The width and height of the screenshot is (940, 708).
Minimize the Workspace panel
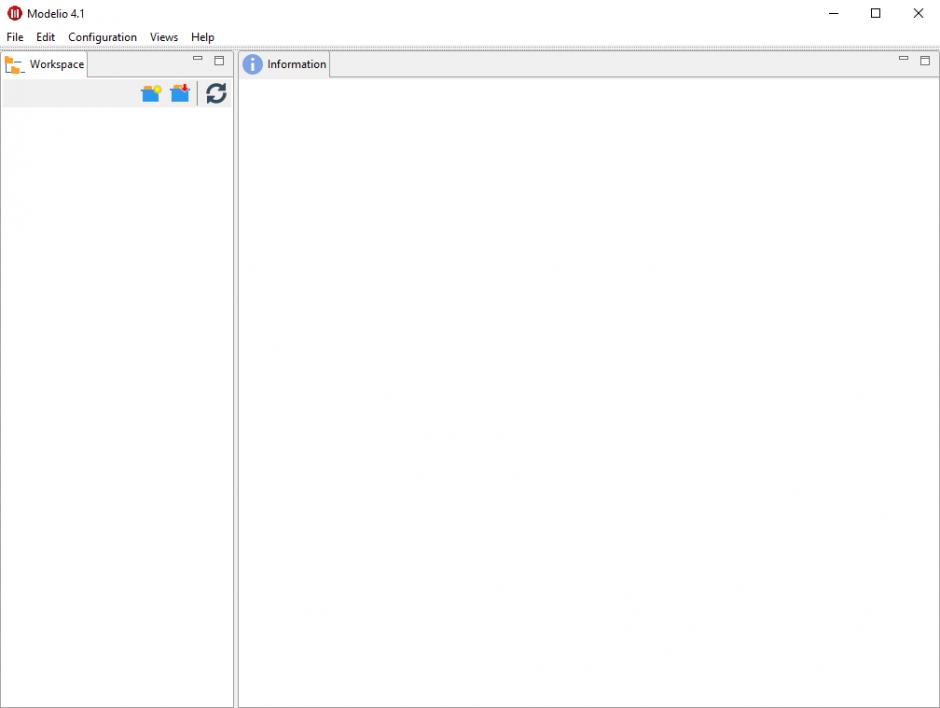point(198,60)
